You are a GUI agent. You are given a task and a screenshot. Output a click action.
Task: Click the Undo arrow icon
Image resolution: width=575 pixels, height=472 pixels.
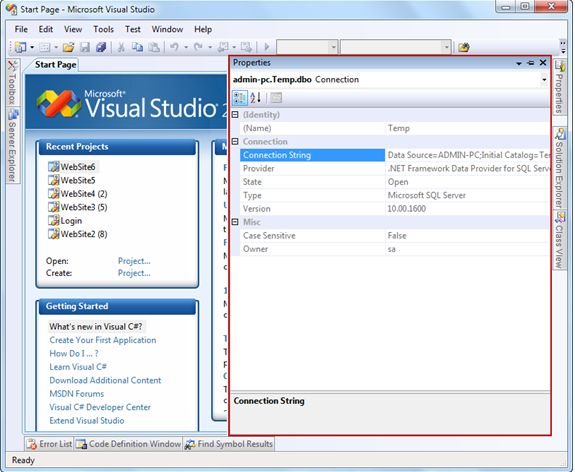click(175, 47)
